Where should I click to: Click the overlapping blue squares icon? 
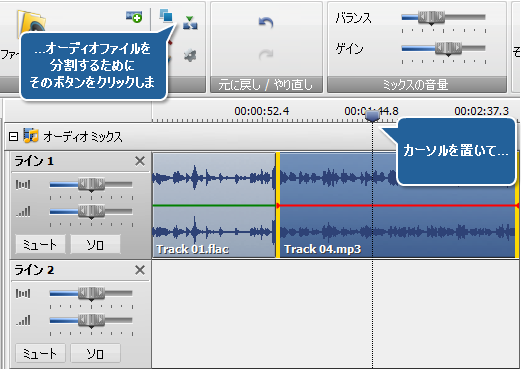[166, 15]
